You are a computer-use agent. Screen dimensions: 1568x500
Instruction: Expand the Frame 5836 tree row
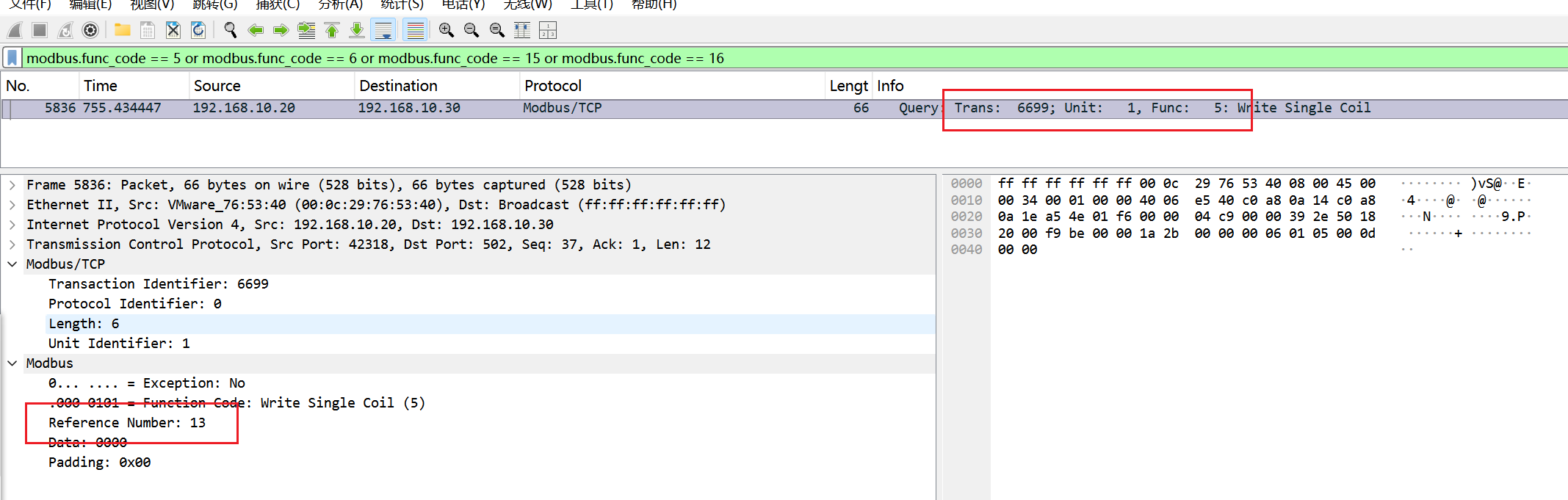(12, 185)
